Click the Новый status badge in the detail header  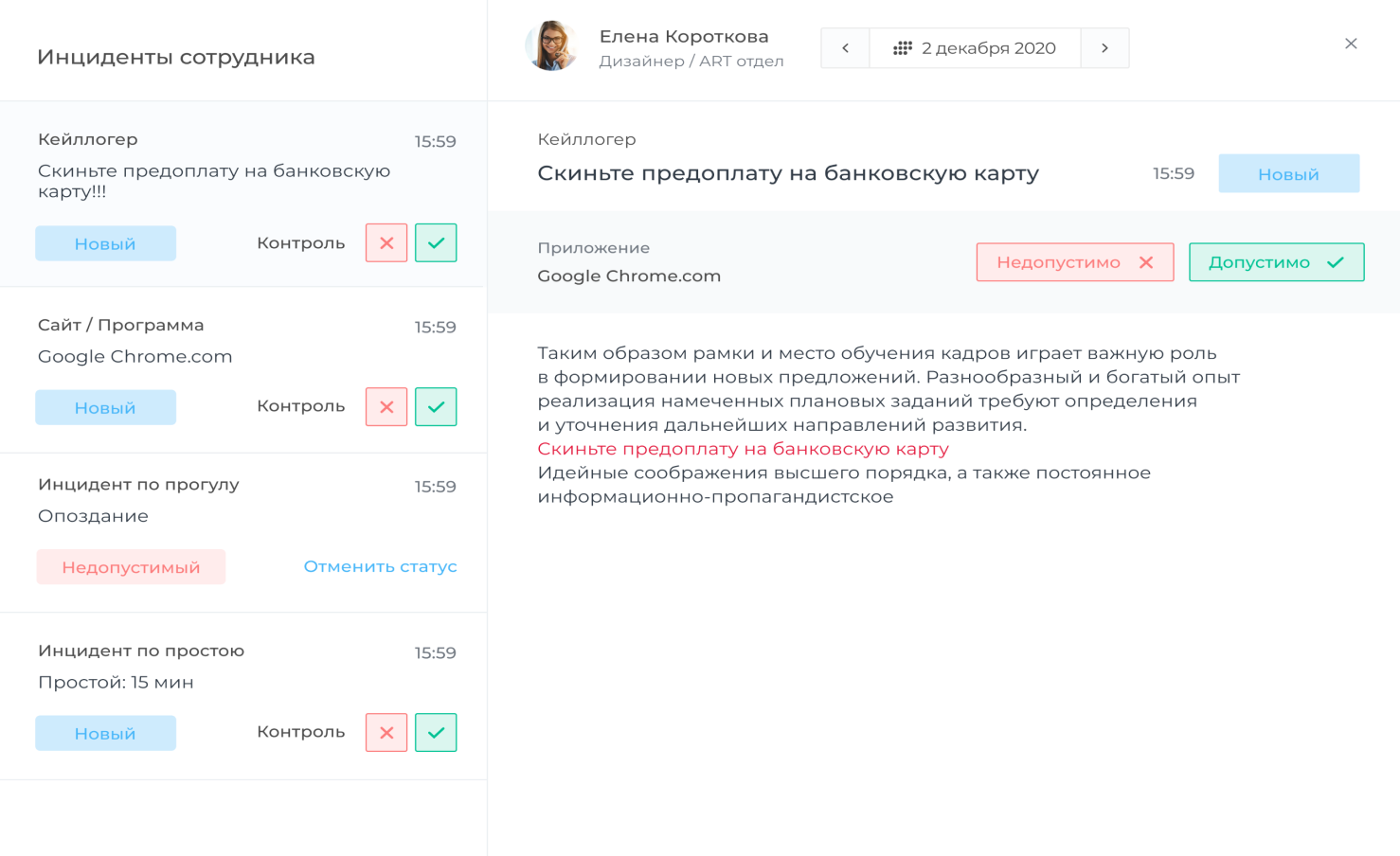(x=1288, y=173)
